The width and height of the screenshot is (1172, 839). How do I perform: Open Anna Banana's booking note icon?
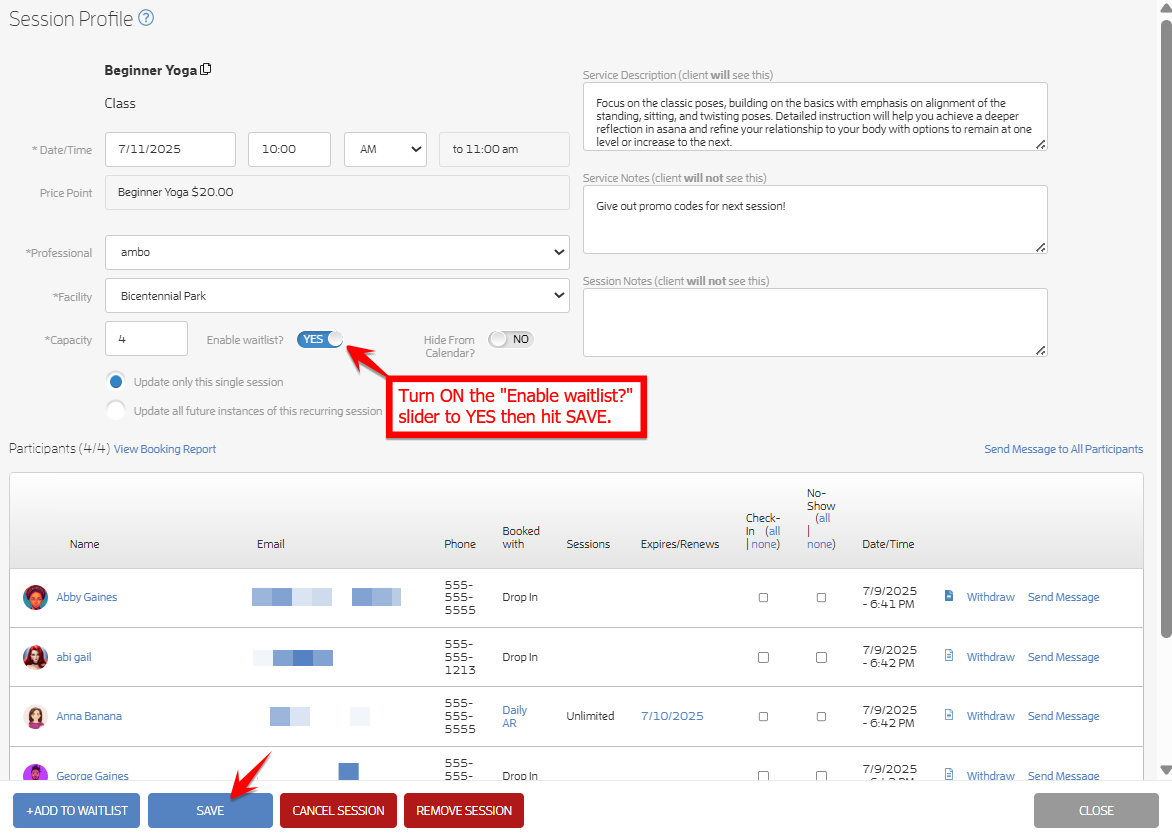[949, 715]
